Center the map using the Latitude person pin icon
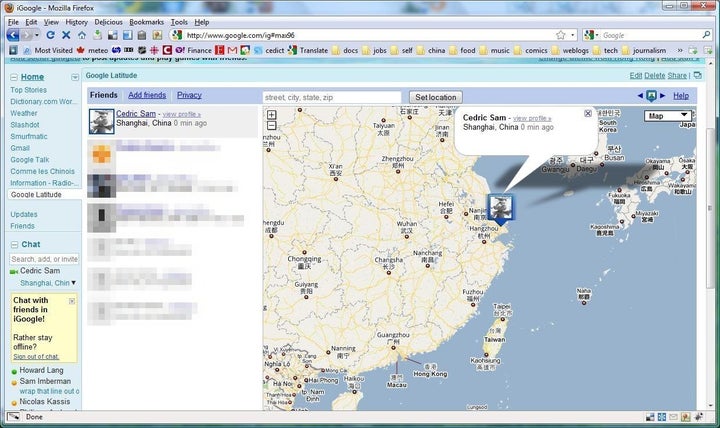The width and height of the screenshot is (720, 428). pyautogui.click(x=651, y=96)
